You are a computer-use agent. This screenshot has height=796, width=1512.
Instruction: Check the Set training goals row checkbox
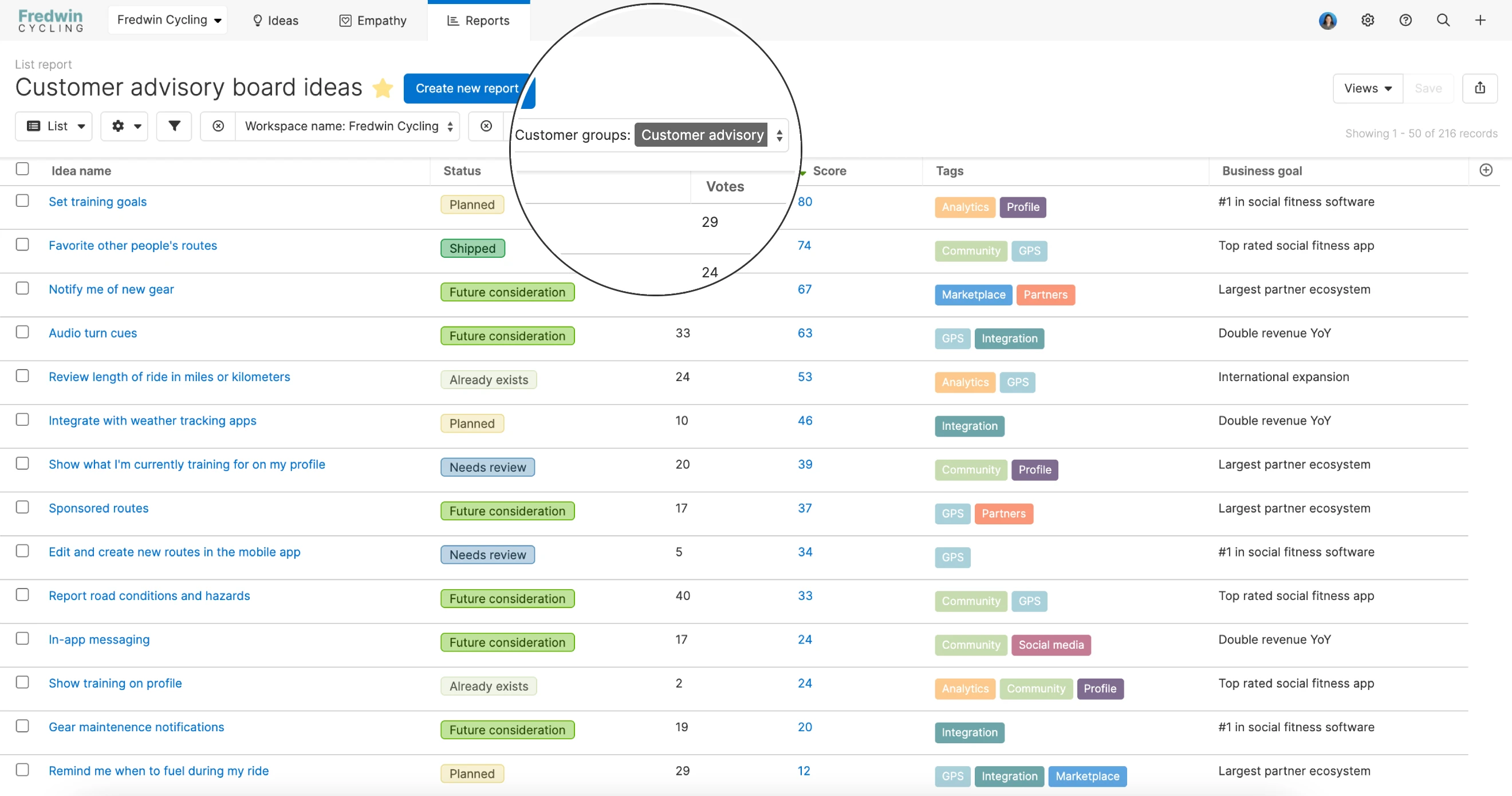point(22,201)
